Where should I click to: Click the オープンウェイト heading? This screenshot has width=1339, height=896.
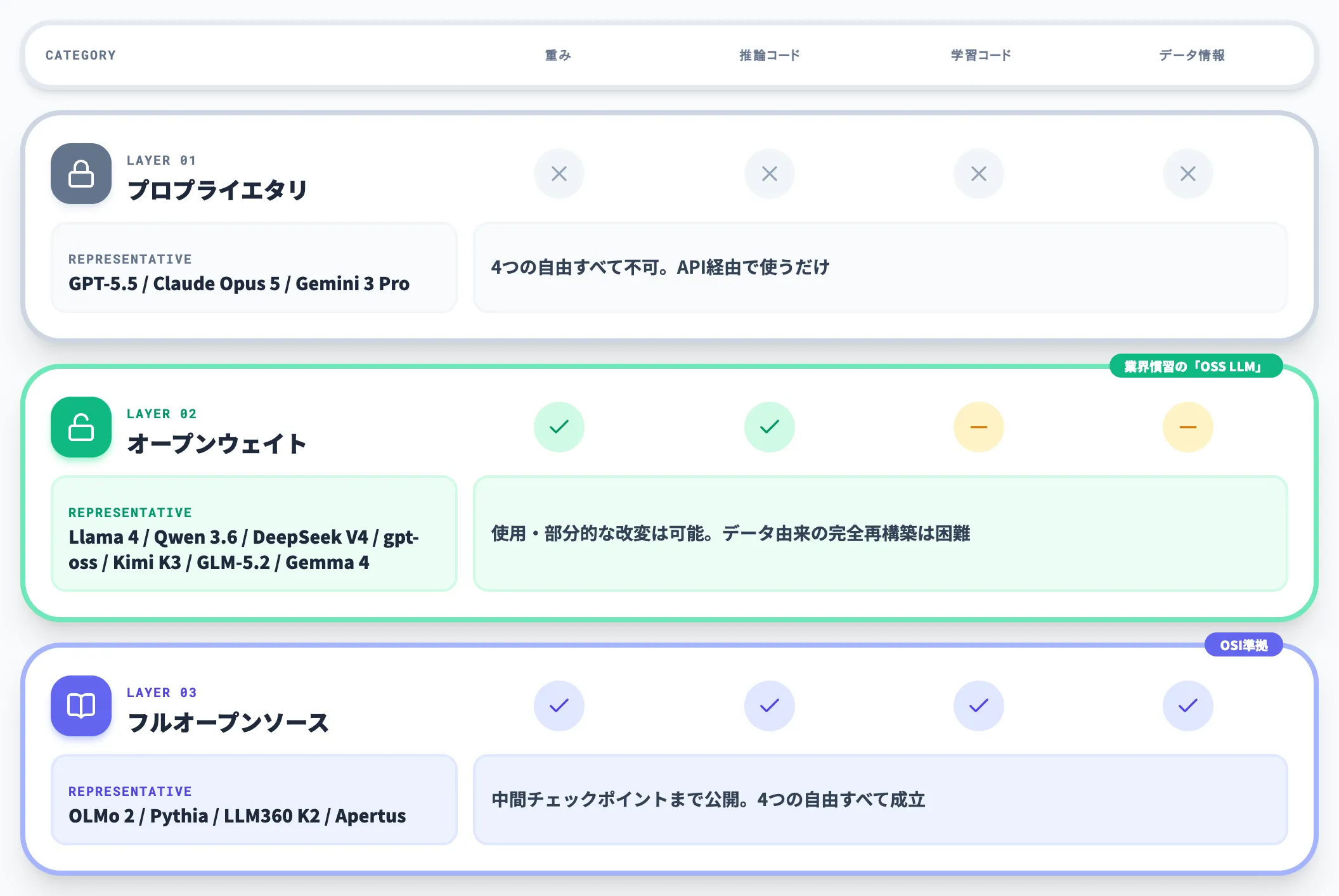[217, 444]
